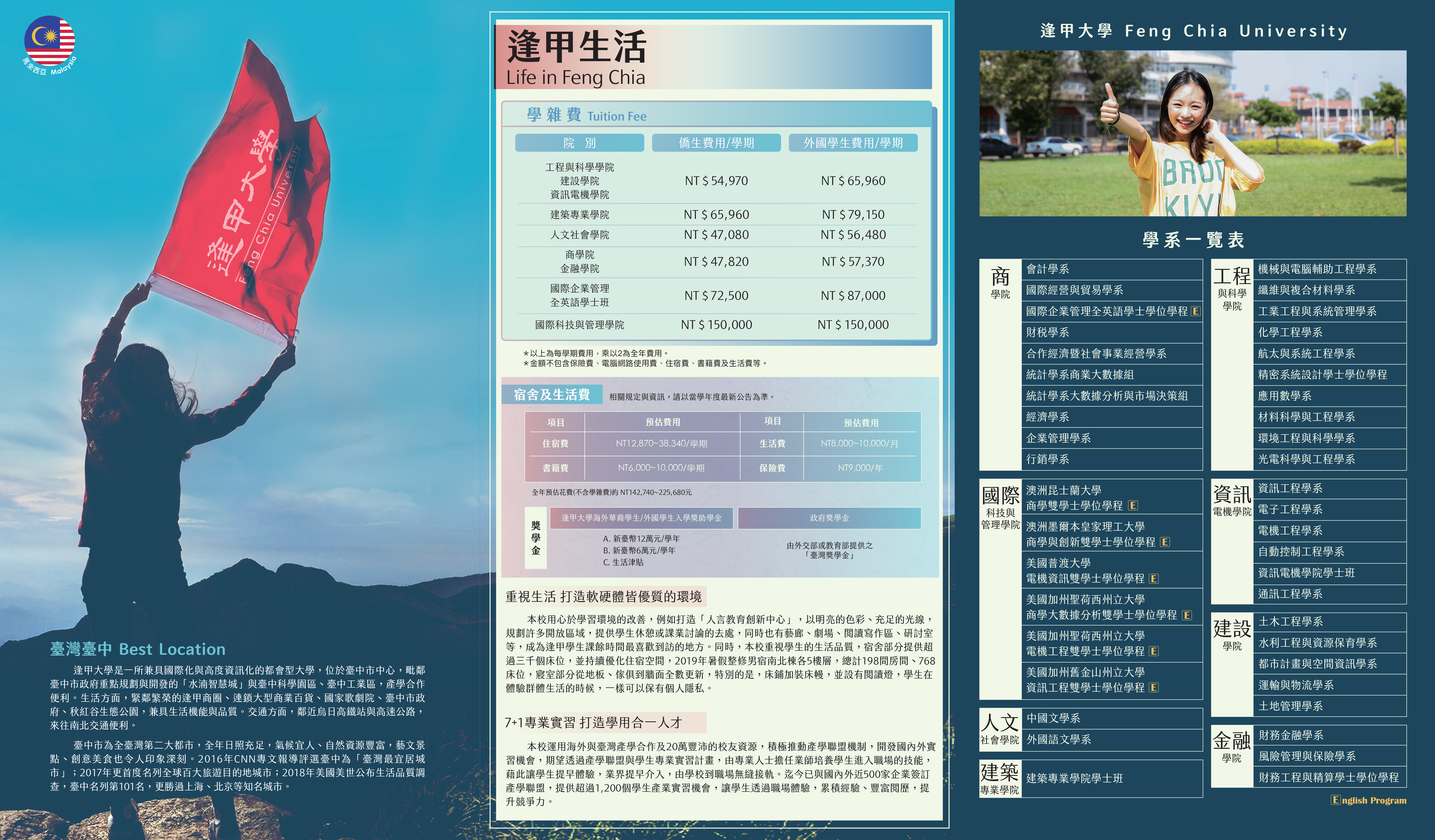Screen dimensions: 1435x840
Task: Click 逢甲大學 Feng Chia University title
Action: (x=1194, y=31)
